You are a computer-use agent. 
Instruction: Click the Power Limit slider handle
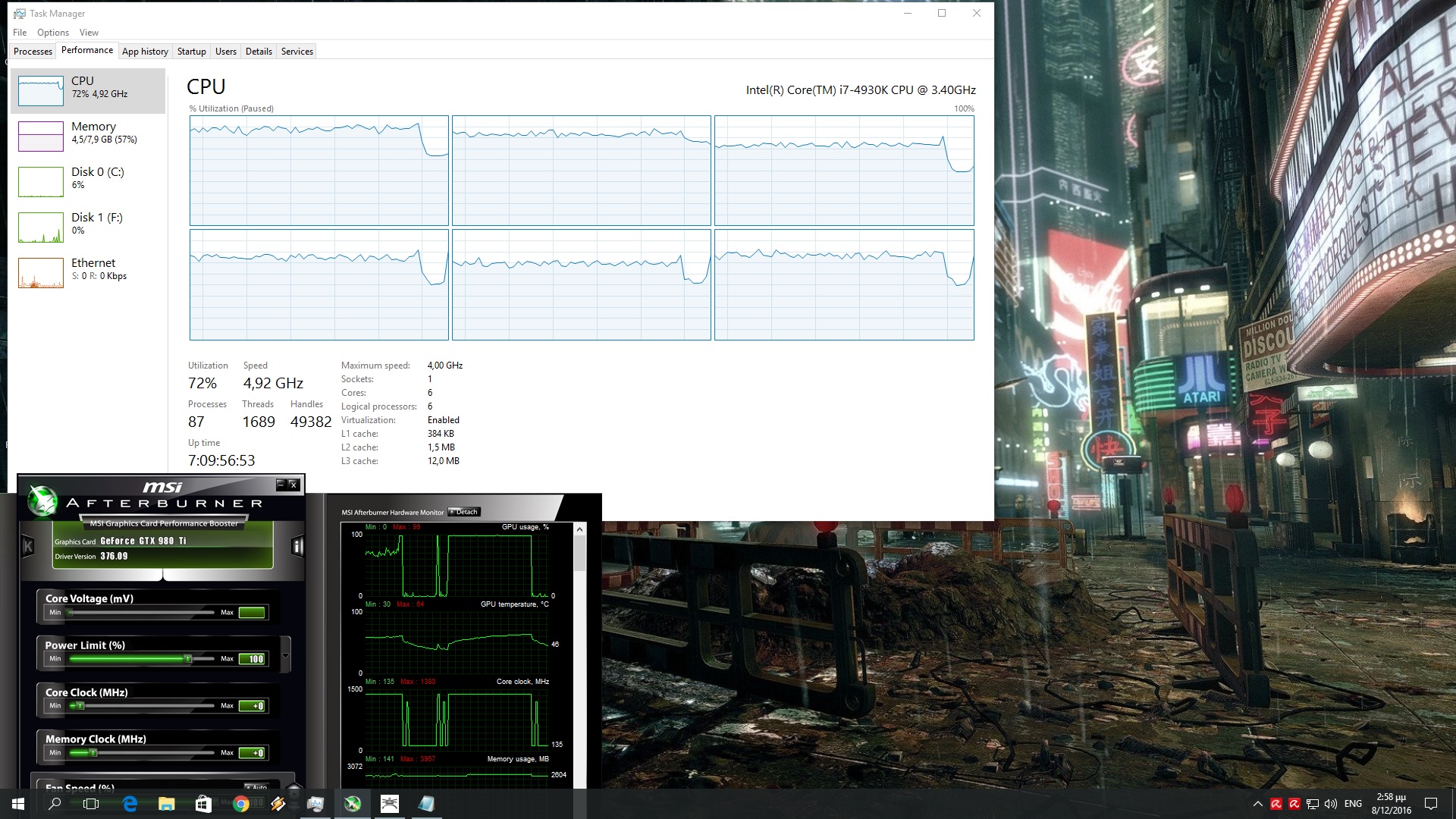(x=187, y=659)
